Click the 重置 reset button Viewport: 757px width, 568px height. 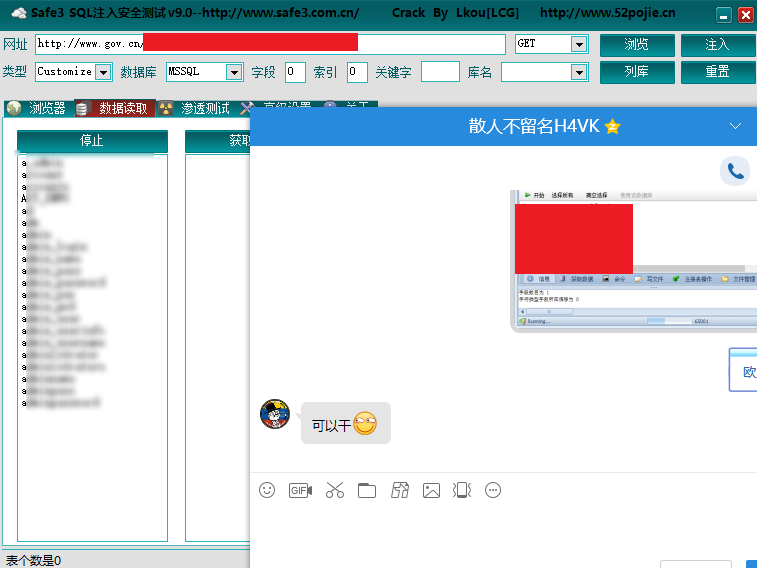click(x=718, y=72)
